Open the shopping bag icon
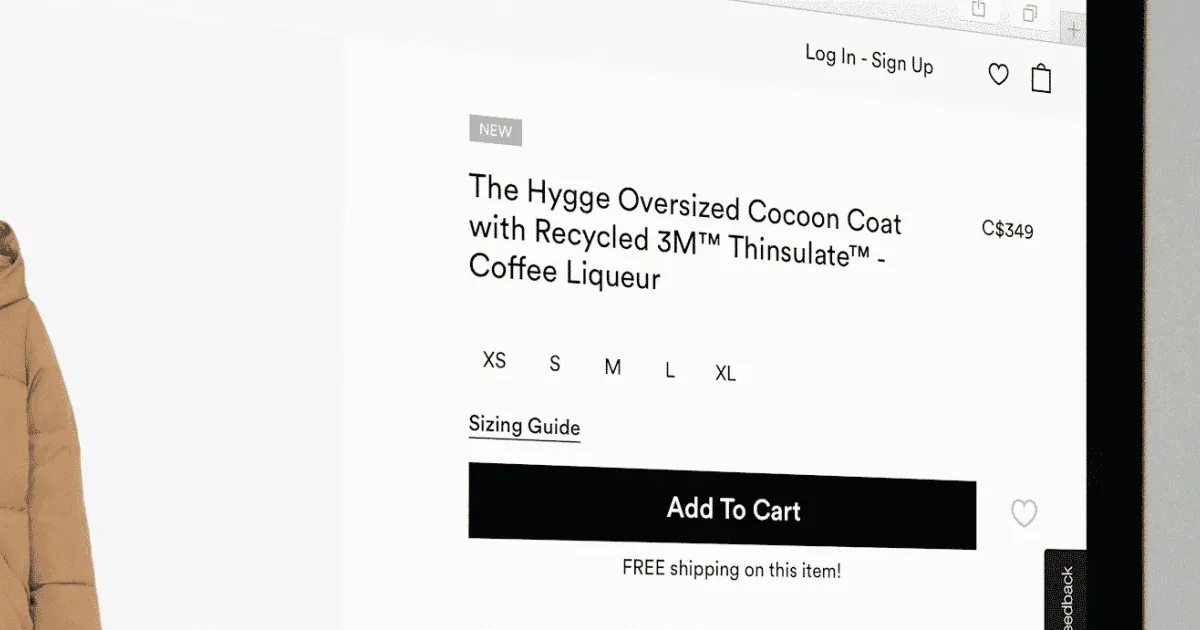 coord(1041,78)
